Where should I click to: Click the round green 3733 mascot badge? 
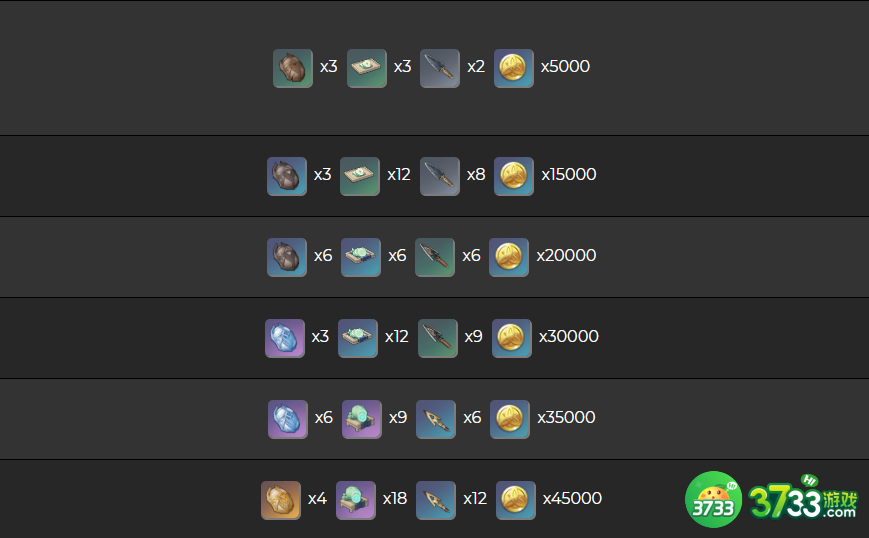713,499
